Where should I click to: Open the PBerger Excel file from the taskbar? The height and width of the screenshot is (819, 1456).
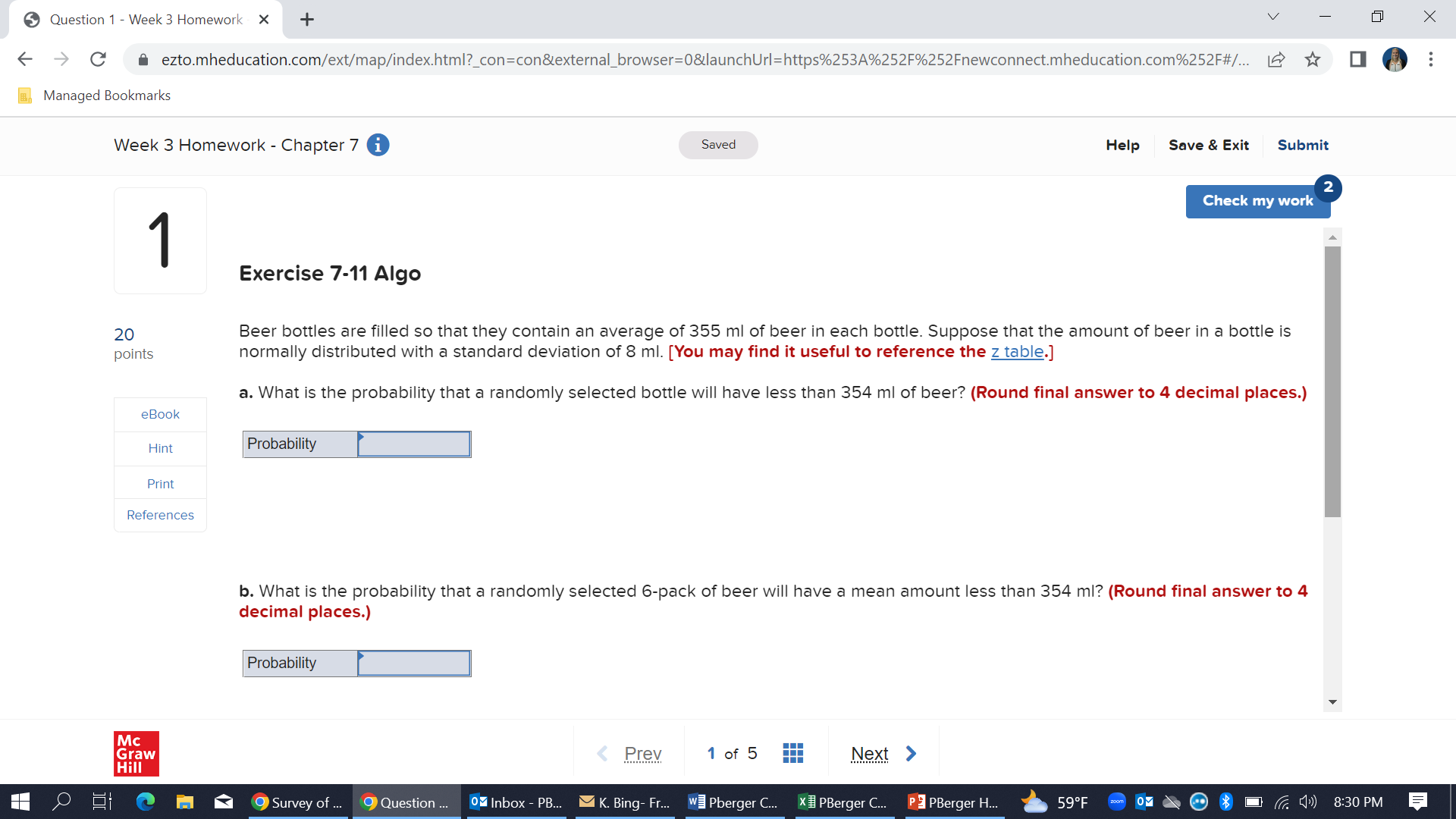(x=842, y=802)
